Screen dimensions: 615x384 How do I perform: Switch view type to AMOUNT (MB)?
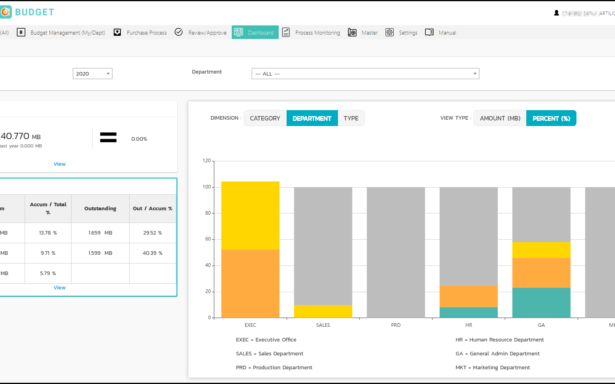pyautogui.click(x=500, y=118)
